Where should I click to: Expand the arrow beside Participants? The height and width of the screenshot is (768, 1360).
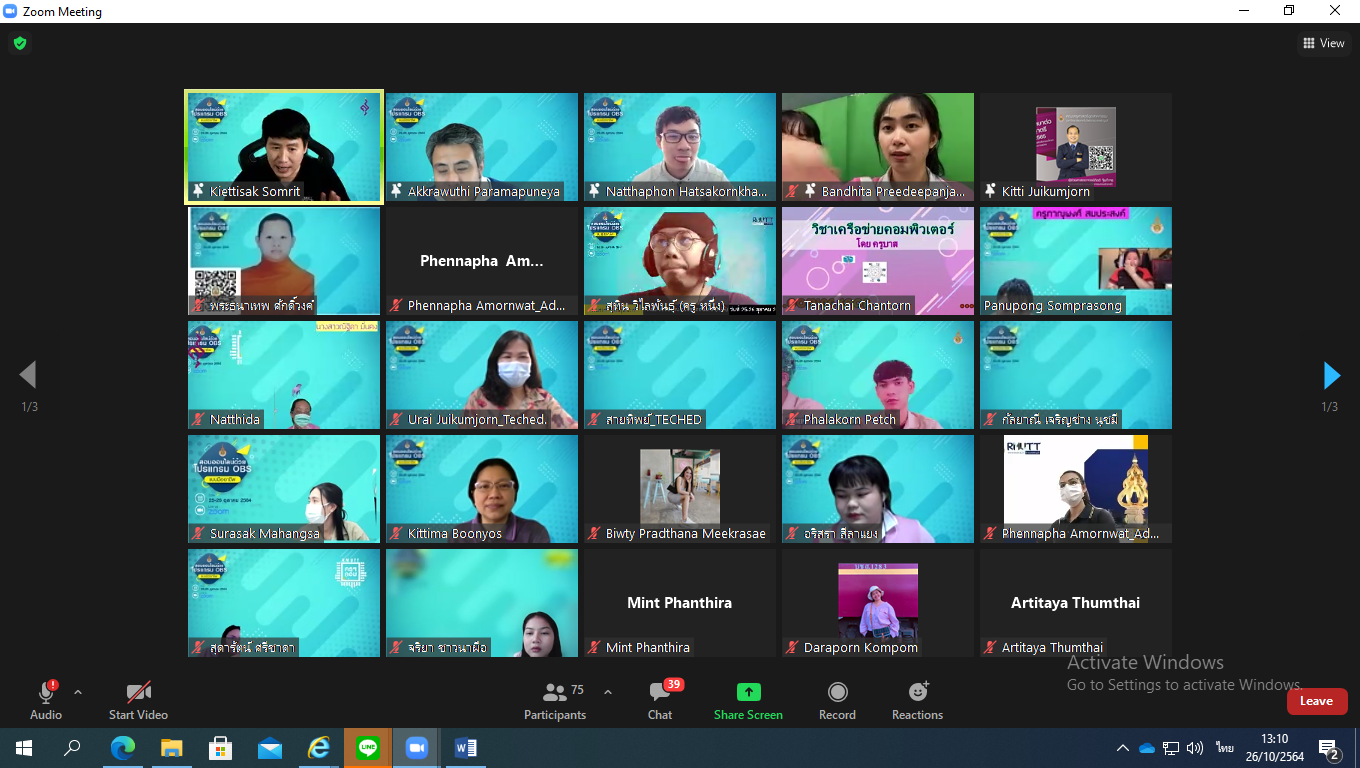click(x=608, y=692)
